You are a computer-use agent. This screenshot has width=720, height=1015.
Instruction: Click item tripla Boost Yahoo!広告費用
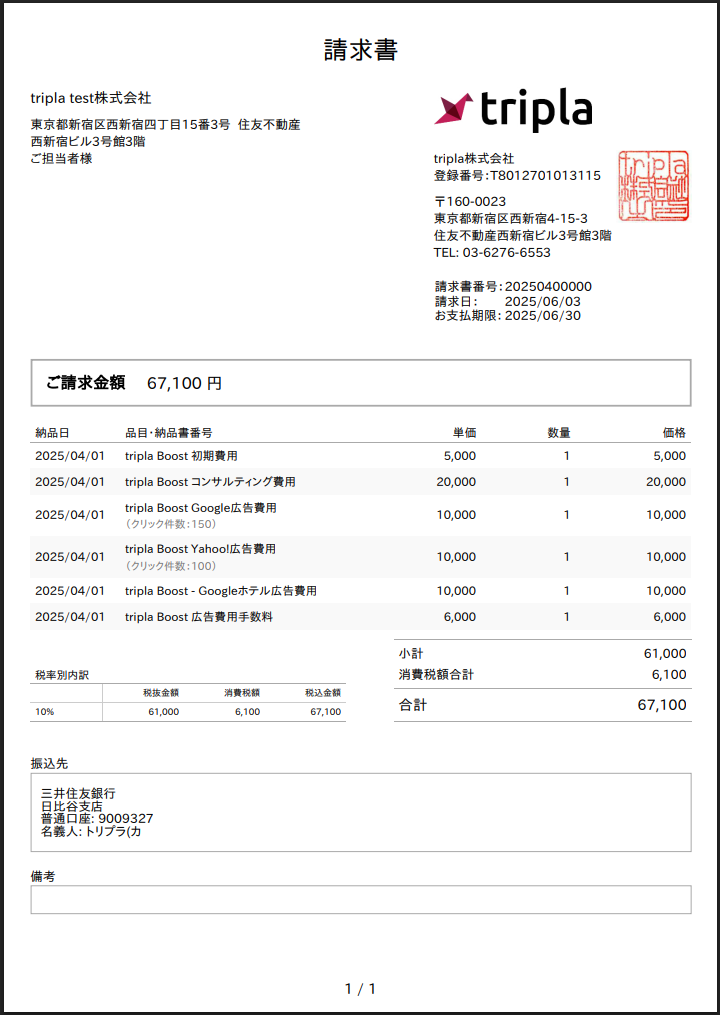click(x=201, y=549)
